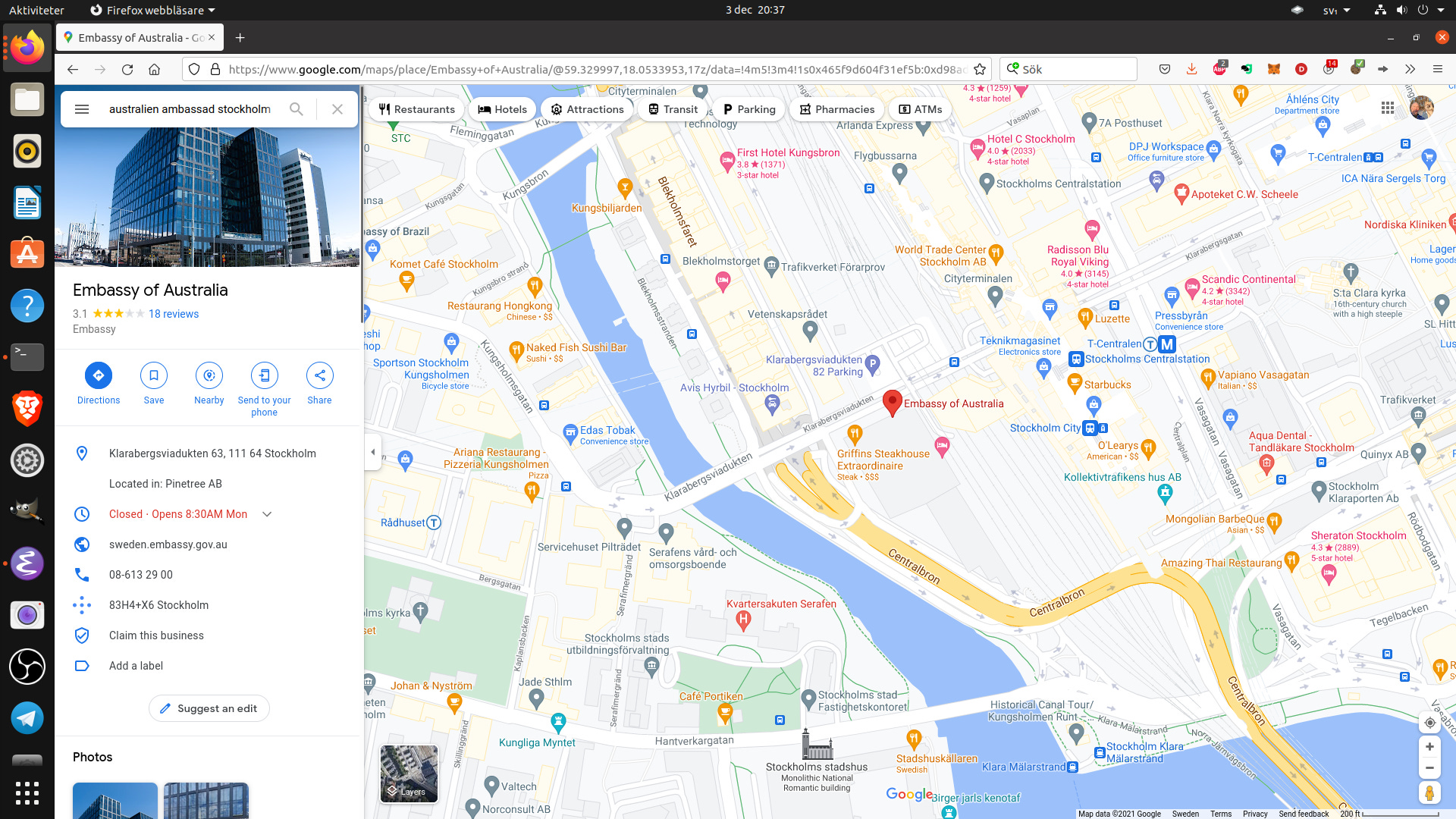Share the Embassy of Australia location
This screenshot has height=819, width=1456.
click(320, 375)
